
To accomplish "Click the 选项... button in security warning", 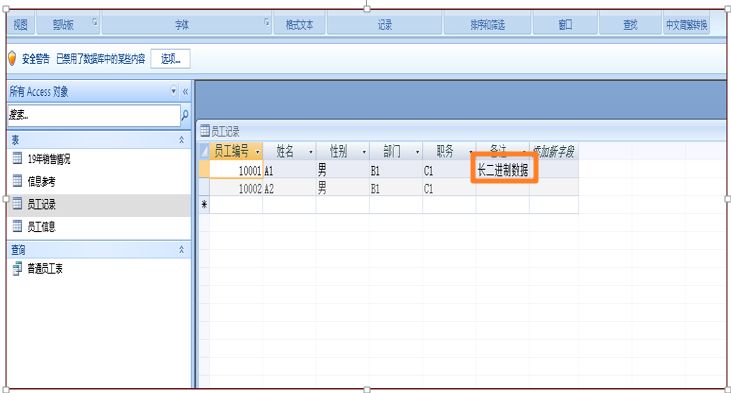I will tap(171, 59).
